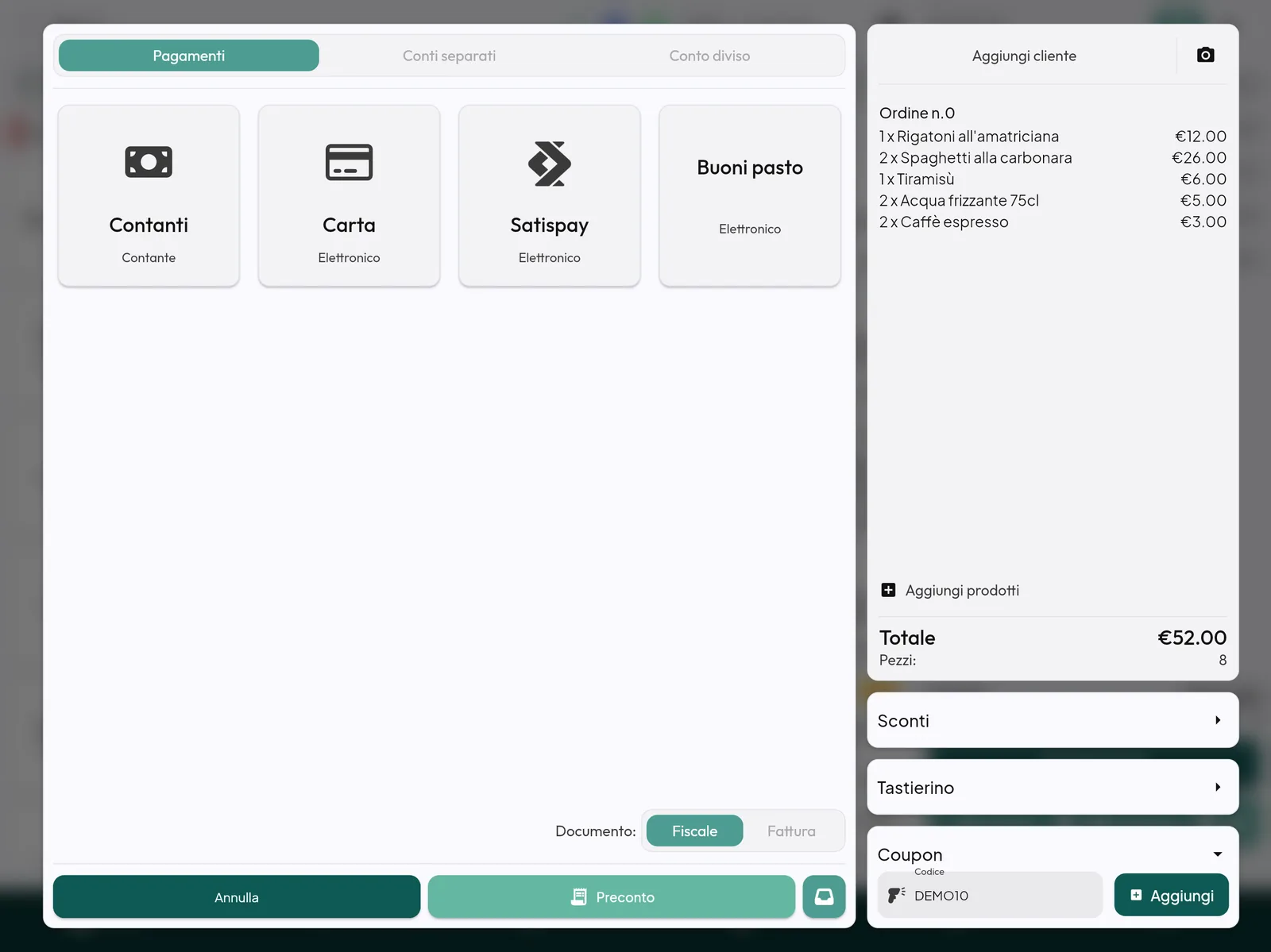Click the Aggiungi coupon button
1271x952 pixels.
[x=1171, y=895]
